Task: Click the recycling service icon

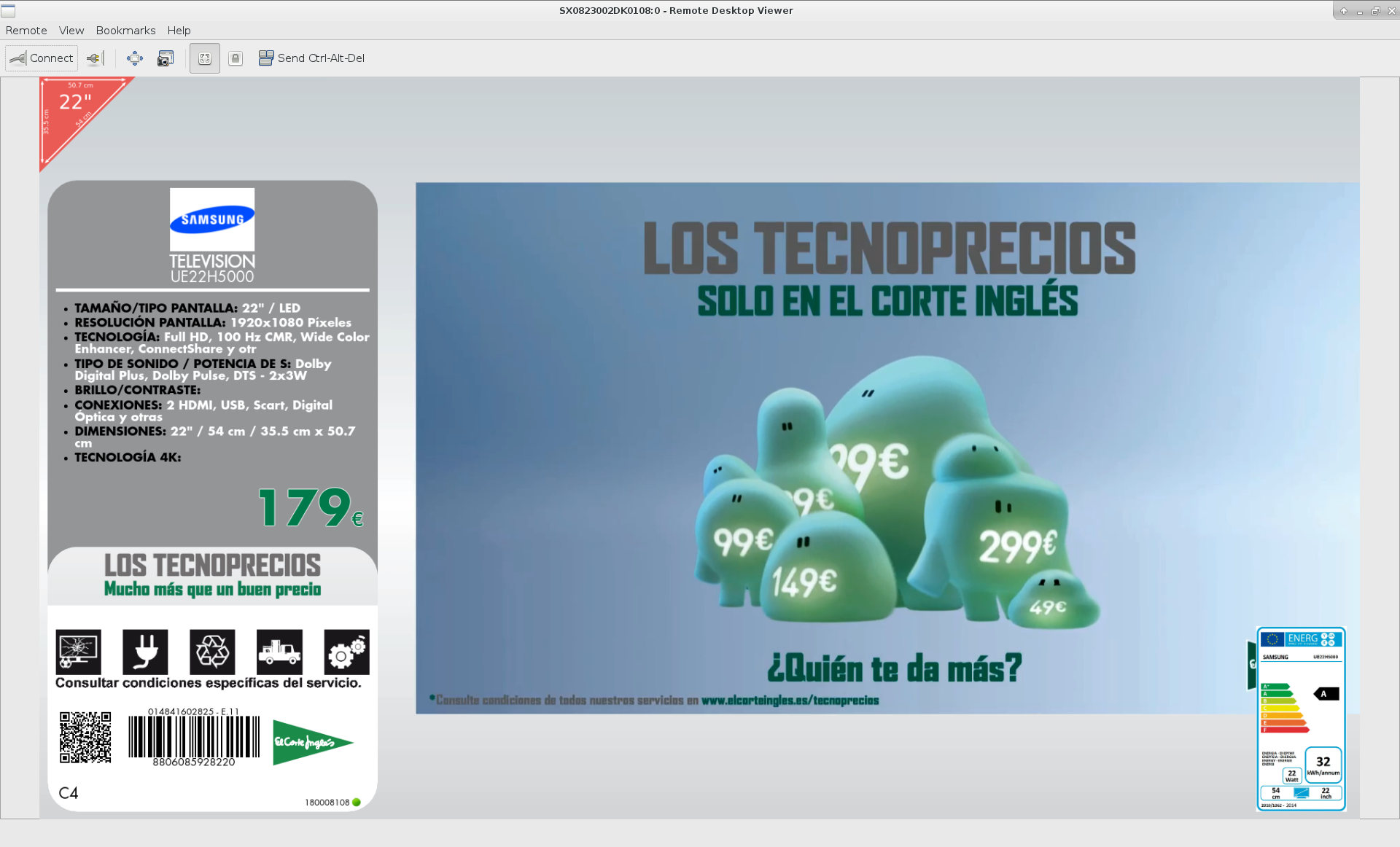Action: (x=212, y=652)
